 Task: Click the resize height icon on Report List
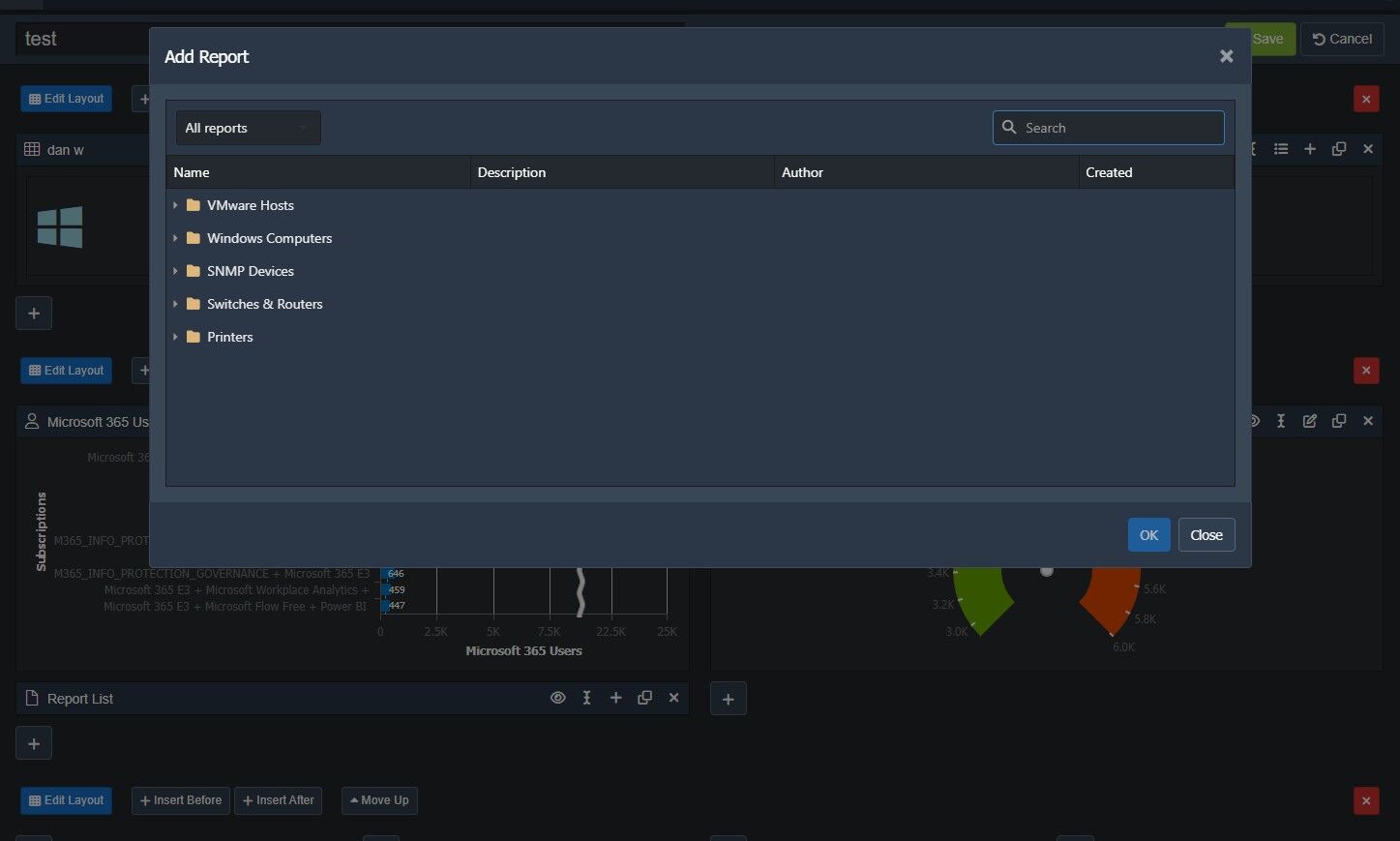point(586,698)
